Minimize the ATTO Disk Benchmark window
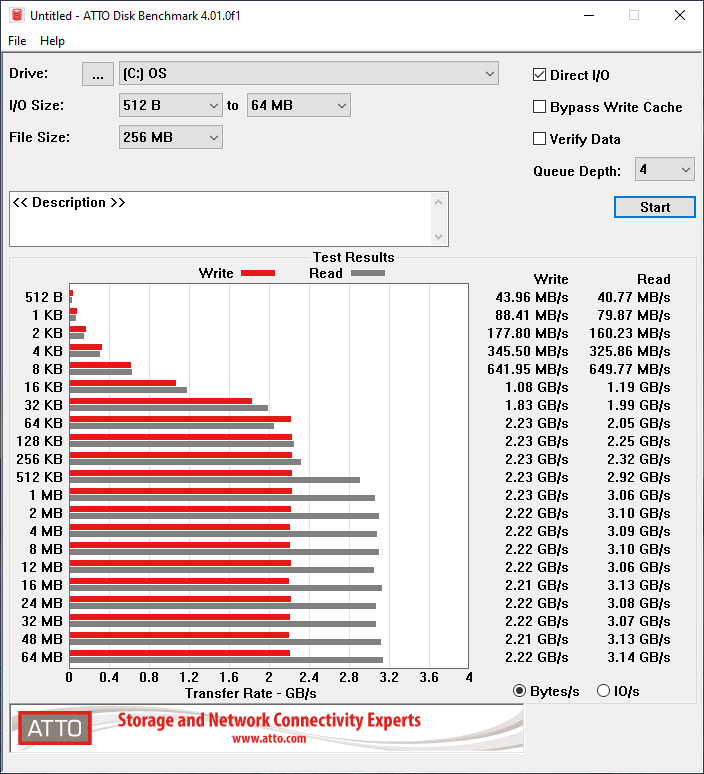This screenshot has height=774, width=704. coord(589,15)
